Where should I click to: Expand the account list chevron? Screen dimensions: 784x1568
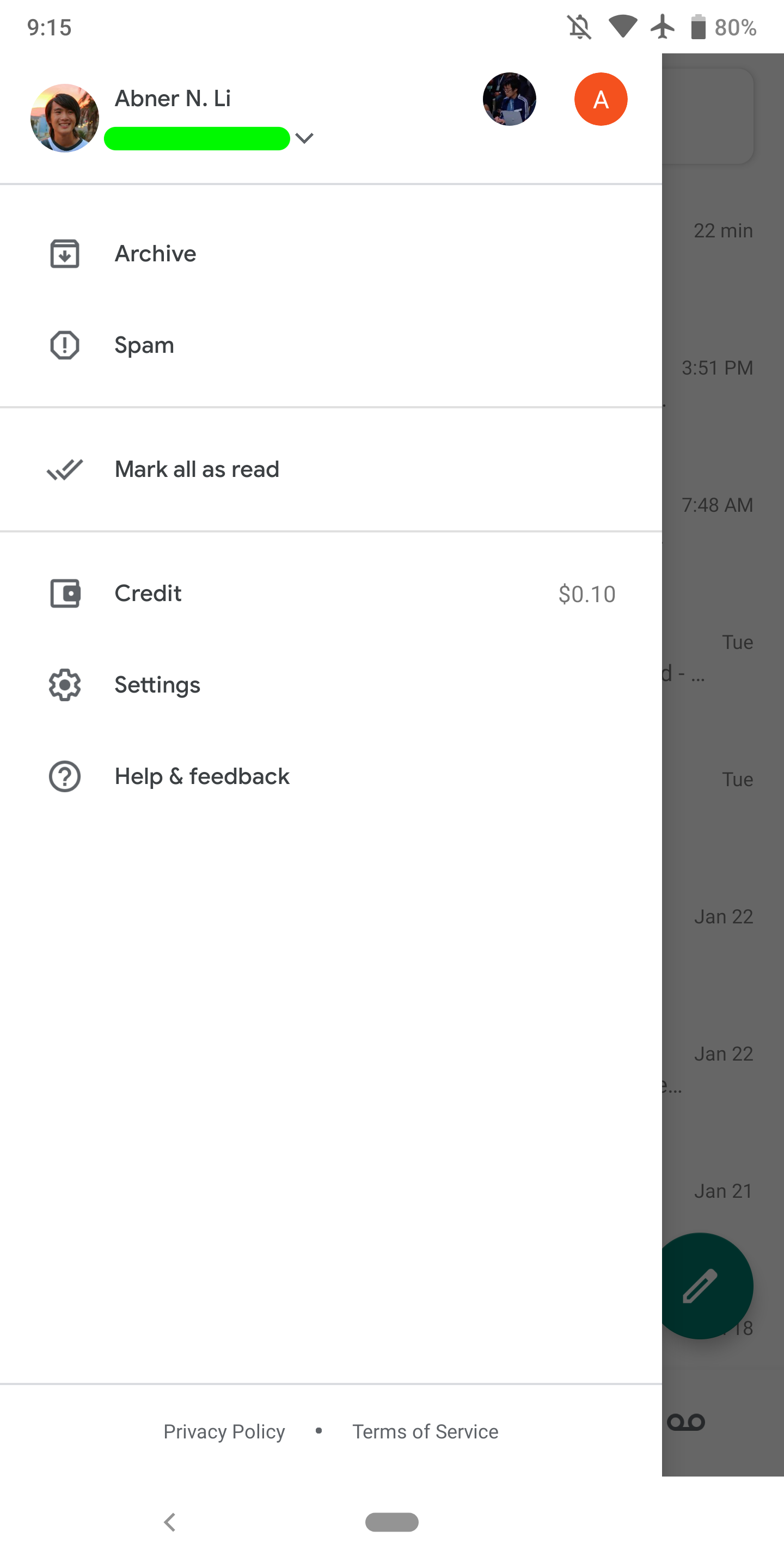click(x=304, y=139)
